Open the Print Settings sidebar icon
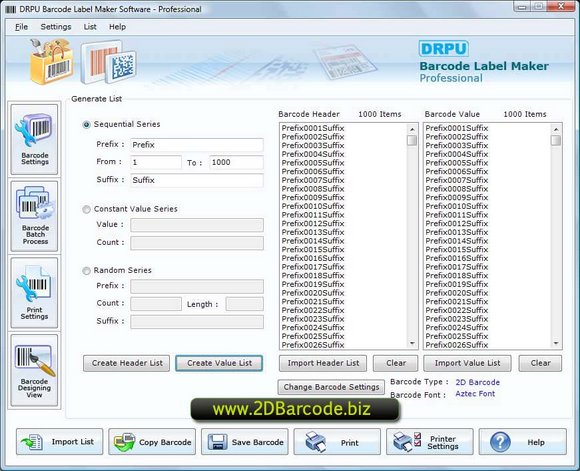 [34, 293]
